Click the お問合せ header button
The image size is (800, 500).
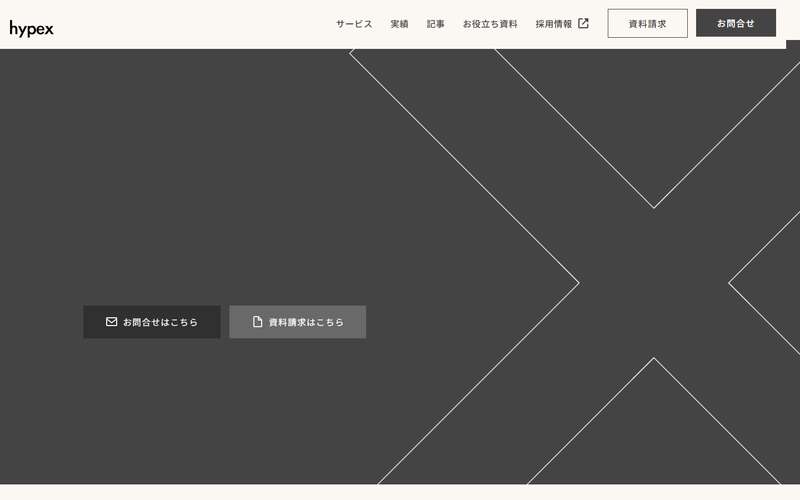[736, 23]
